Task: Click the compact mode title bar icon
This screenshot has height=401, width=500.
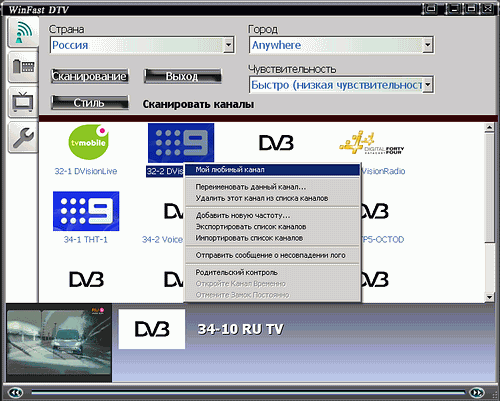Action: tap(430, 8)
